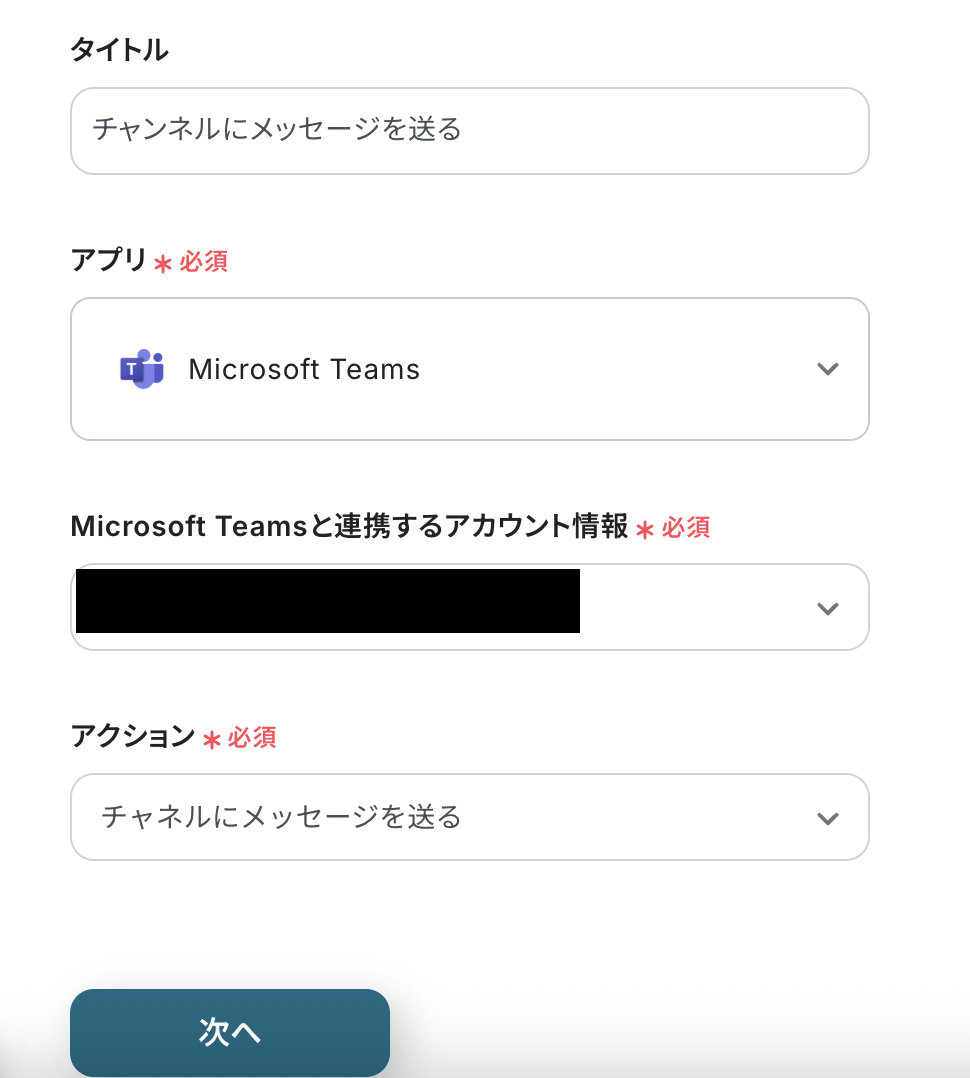Click the 必須 marker next to アカウント情報
Viewport: 970px width, 1078px height.
pyautogui.click(x=686, y=528)
